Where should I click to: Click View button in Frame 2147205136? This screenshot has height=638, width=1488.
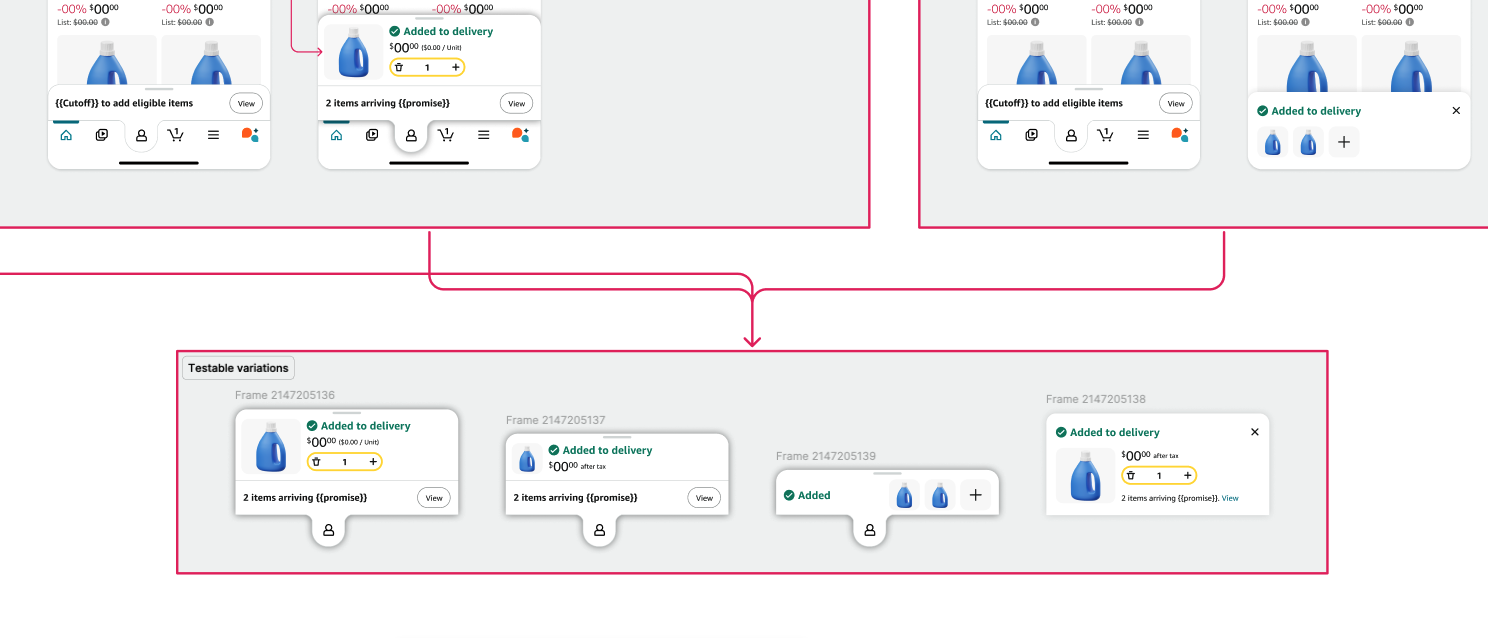[x=434, y=497]
